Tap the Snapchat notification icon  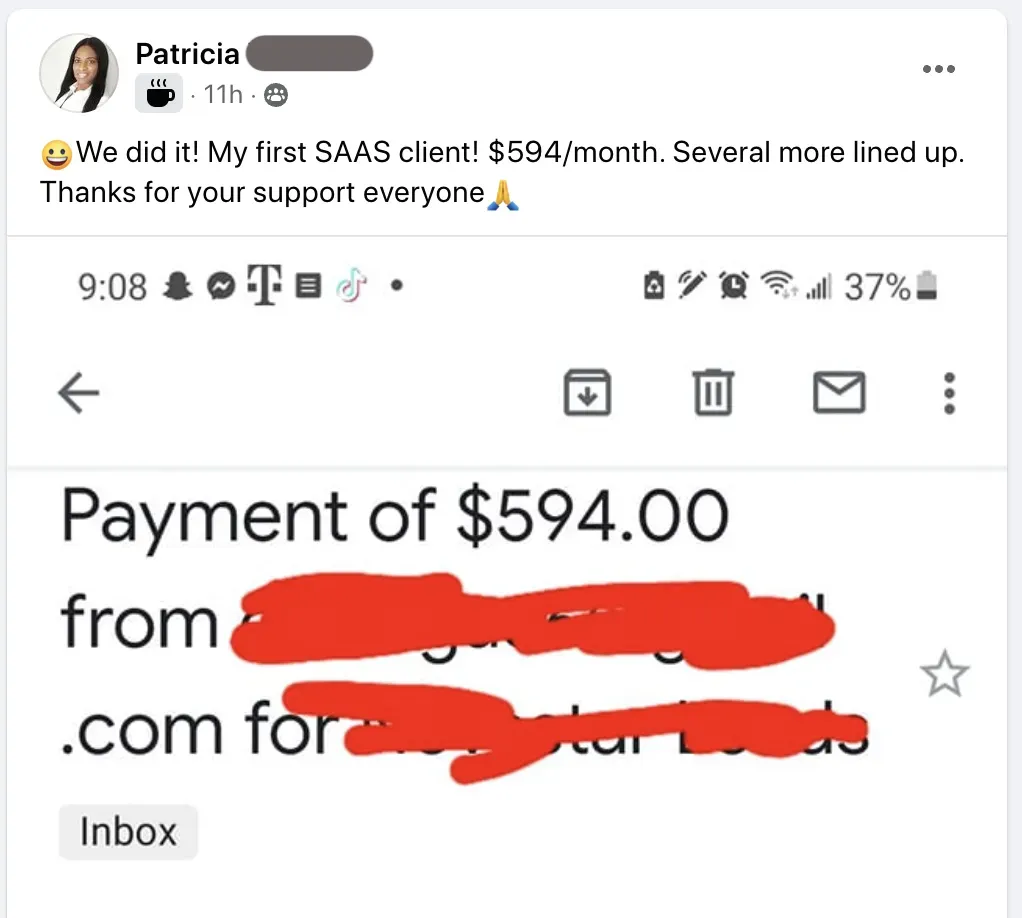tap(177, 286)
